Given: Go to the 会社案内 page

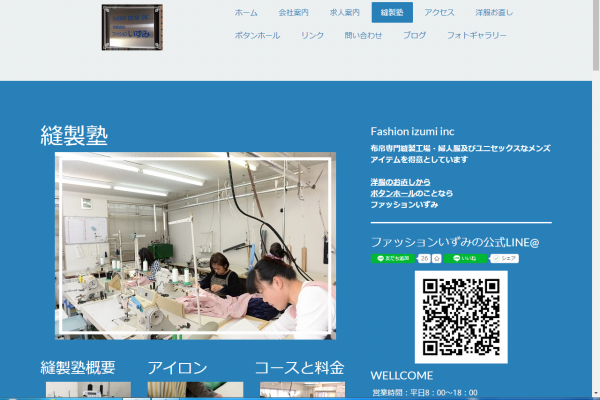Looking at the screenshot, I should point(292,13).
